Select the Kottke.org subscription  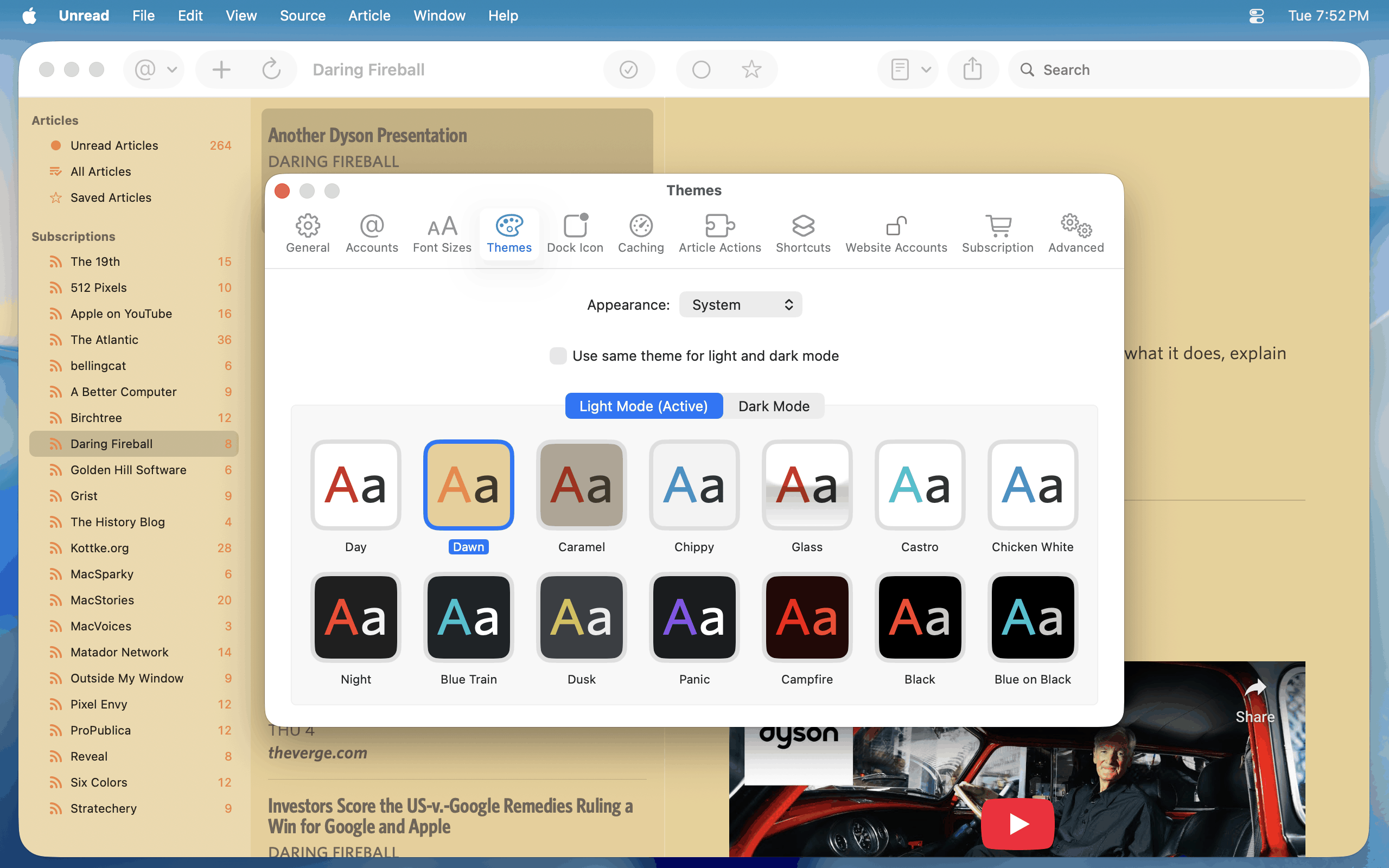click(99, 548)
